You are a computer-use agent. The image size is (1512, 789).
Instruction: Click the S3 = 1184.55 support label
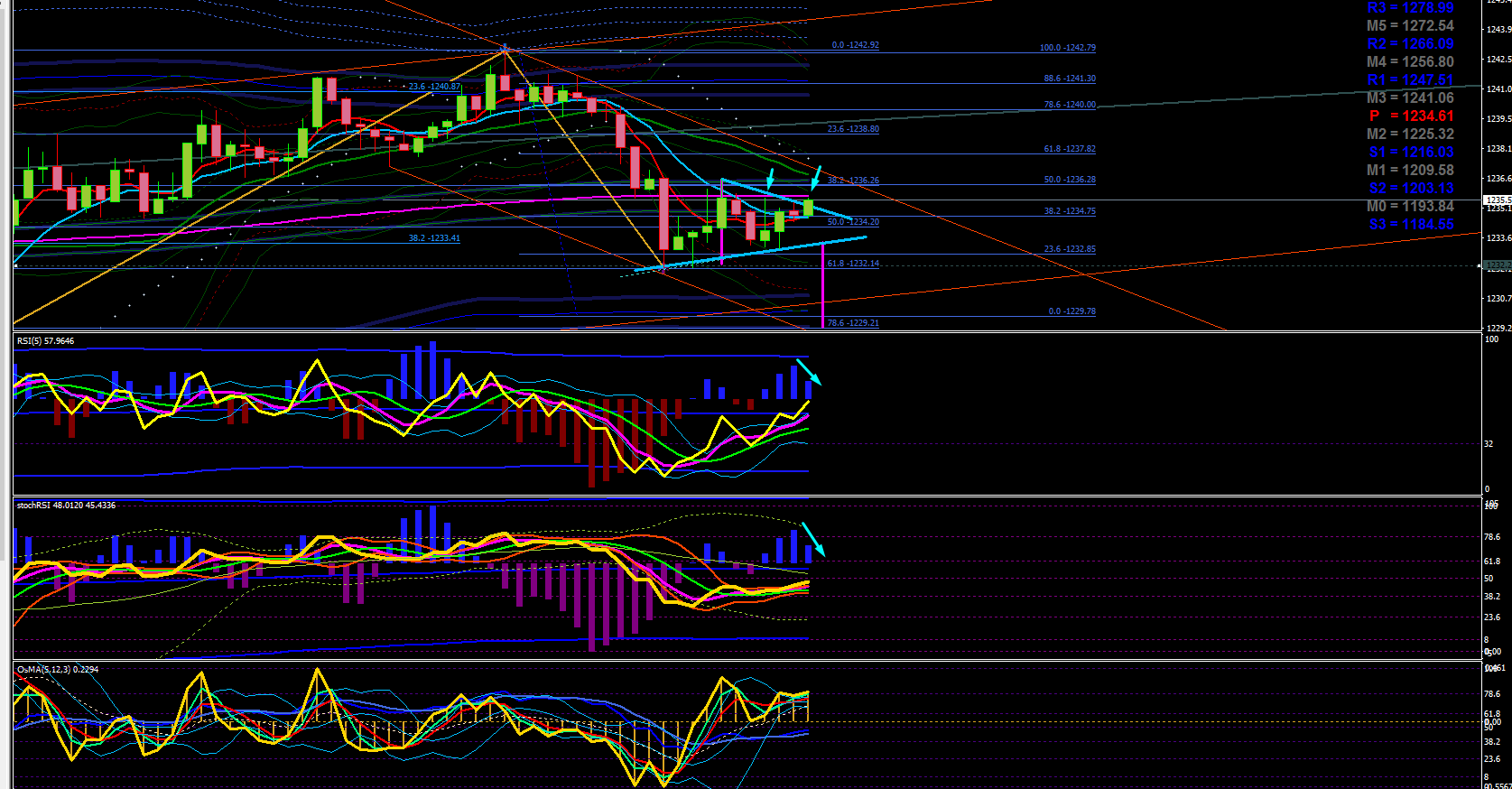(x=1411, y=224)
